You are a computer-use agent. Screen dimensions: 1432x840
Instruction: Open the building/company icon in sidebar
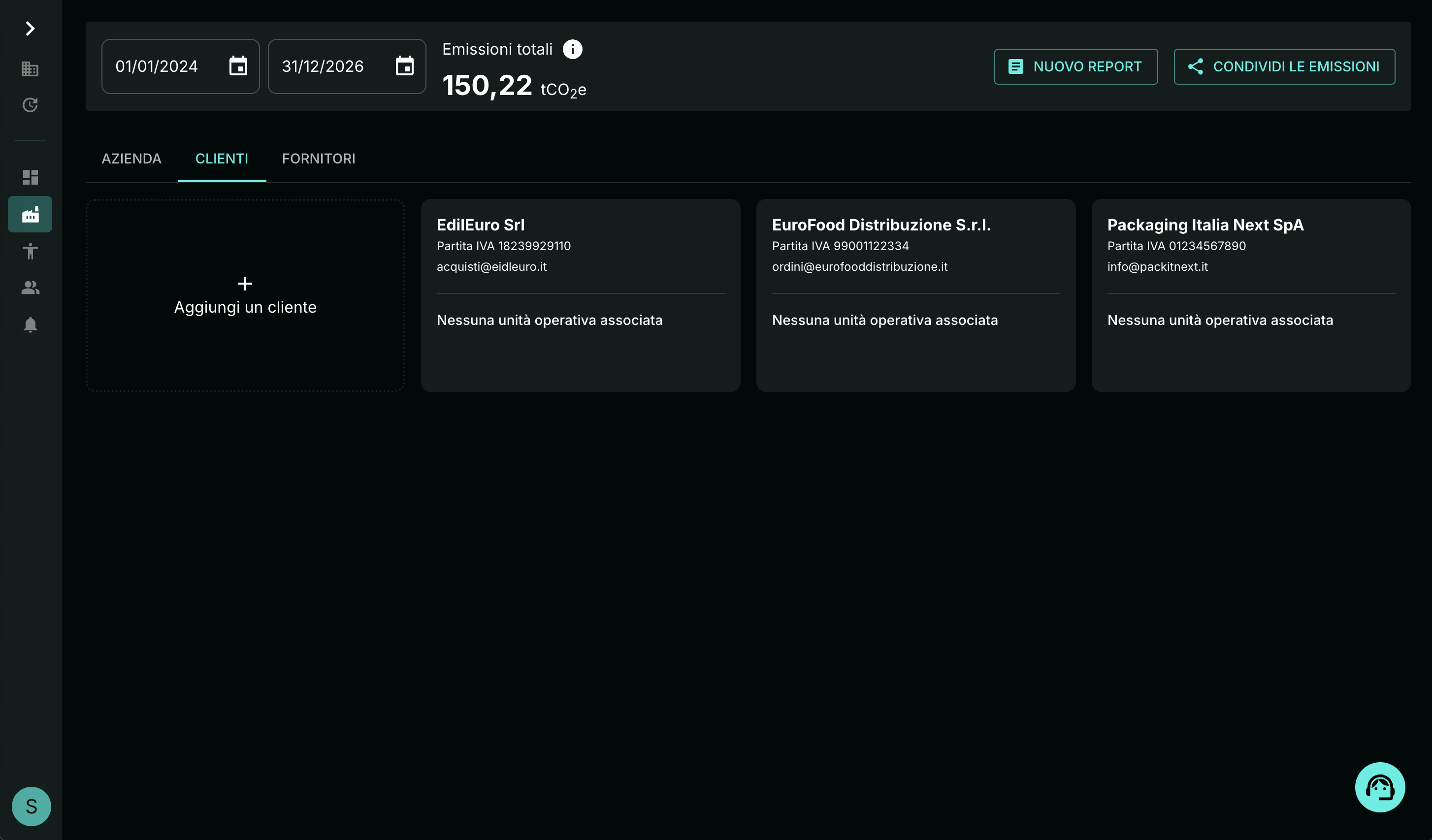pyautogui.click(x=30, y=69)
